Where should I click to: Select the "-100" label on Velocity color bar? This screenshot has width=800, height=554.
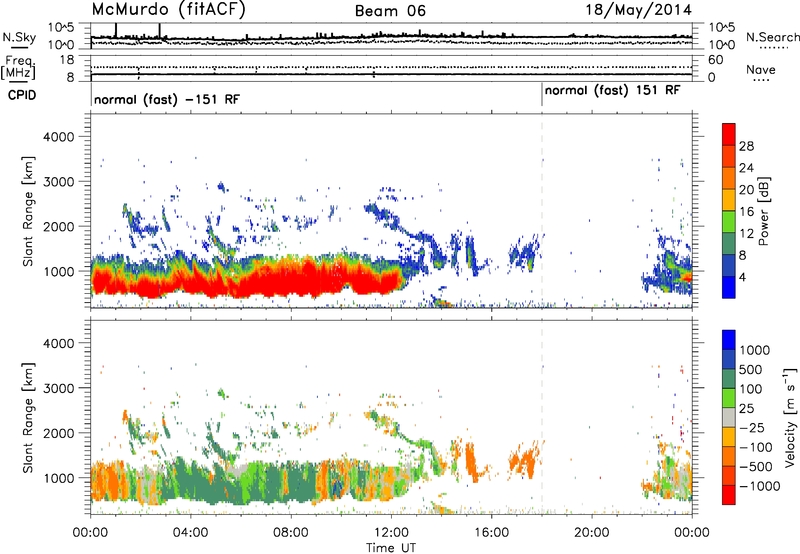[x=758, y=447]
